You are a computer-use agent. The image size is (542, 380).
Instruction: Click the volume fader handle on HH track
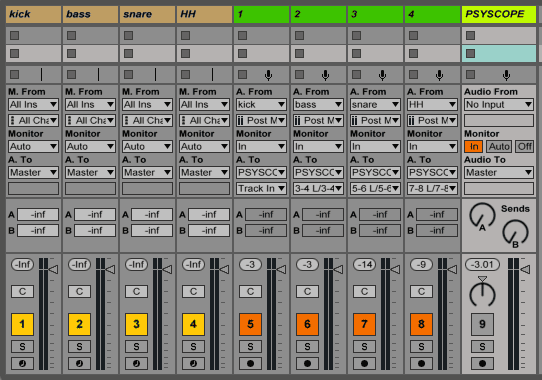224,269
